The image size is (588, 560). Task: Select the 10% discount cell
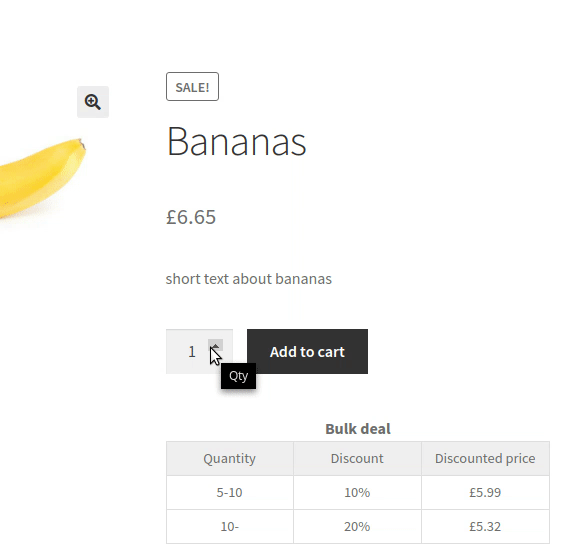coord(357,492)
